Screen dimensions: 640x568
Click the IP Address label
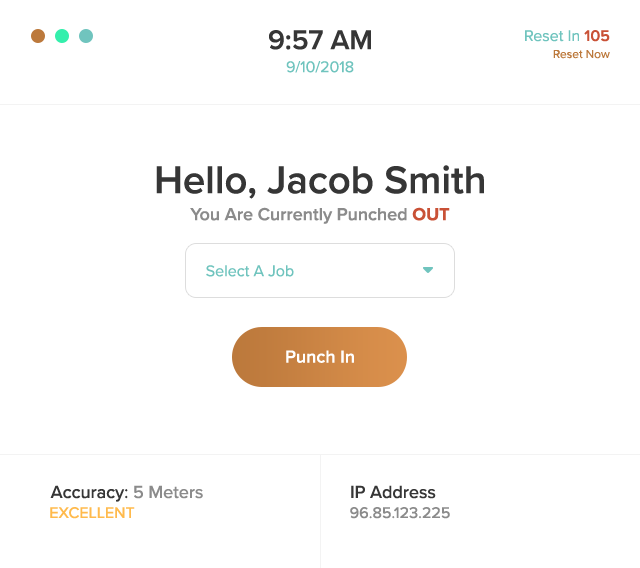click(x=393, y=492)
